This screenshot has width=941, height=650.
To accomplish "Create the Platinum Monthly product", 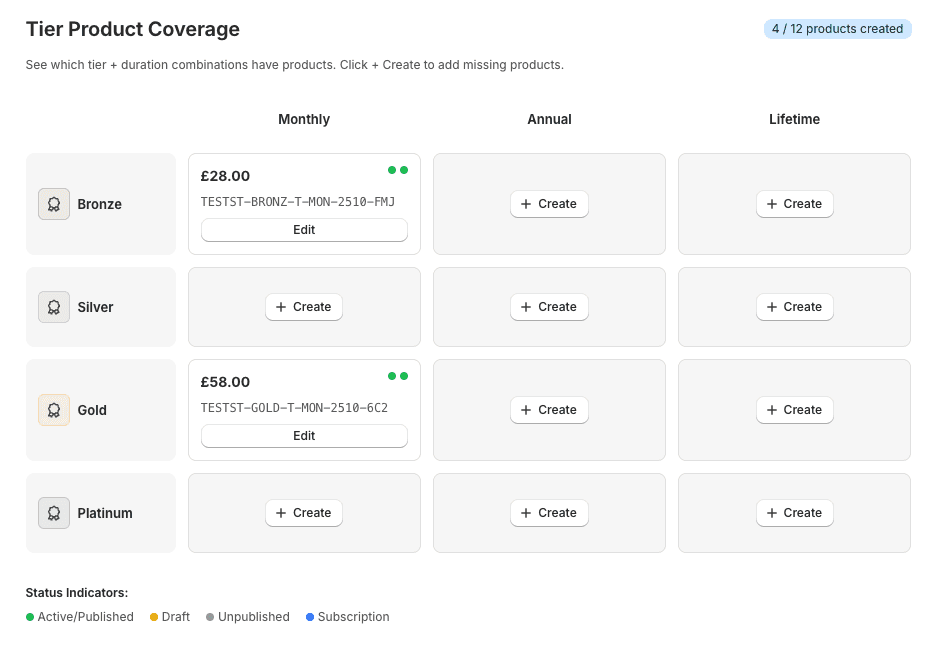I will pyautogui.click(x=304, y=513).
